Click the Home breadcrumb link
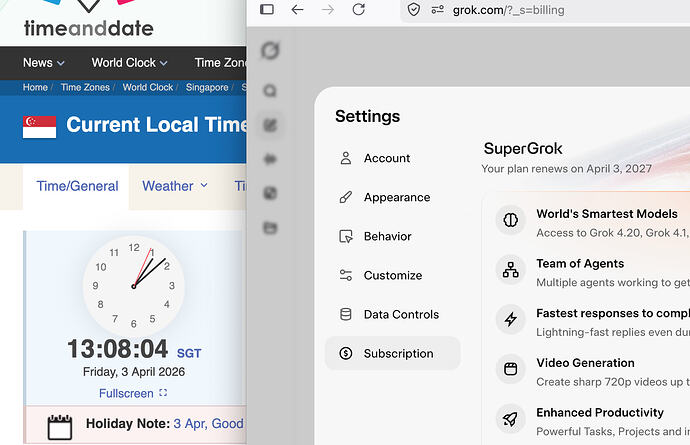This screenshot has height=445, width=690. coord(35,87)
